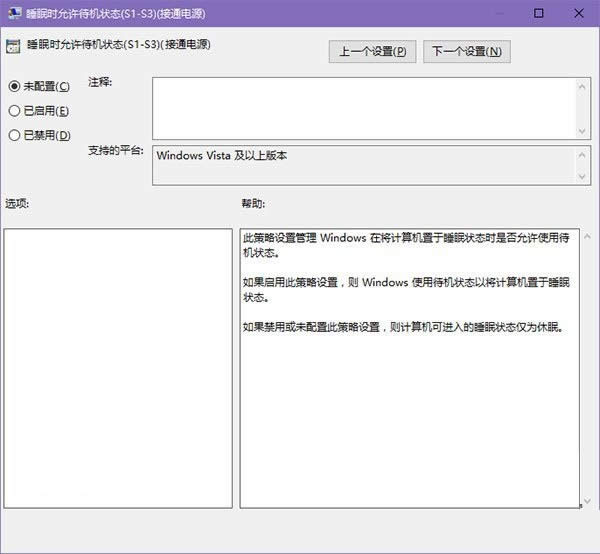This screenshot has height=554, width=600.
Task: Click inside the empty 选项 options pane
Action: pos(118,367)
